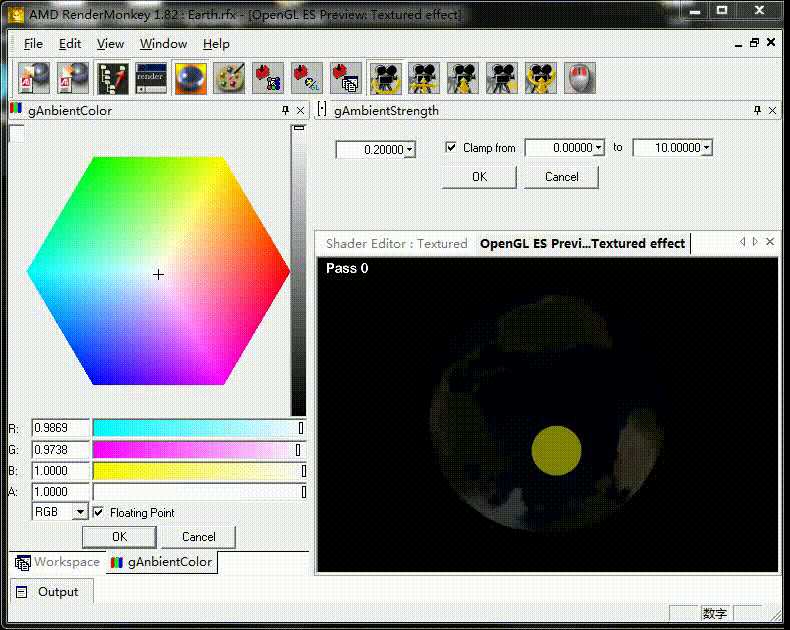Select the fourth movie camera toolbar icon
Image resolution: width=790 pixels, height=630 pixels.
tap(502, 78)
